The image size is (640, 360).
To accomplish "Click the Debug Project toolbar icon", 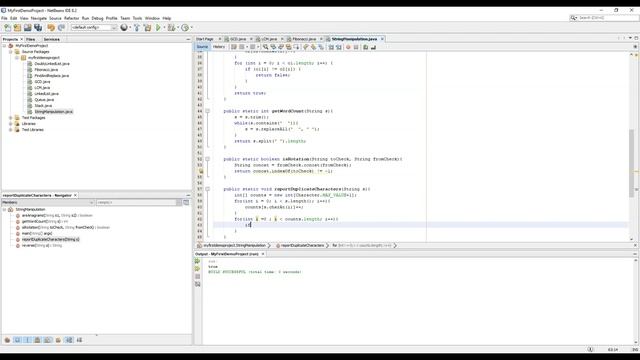I will tap(171, 27).
